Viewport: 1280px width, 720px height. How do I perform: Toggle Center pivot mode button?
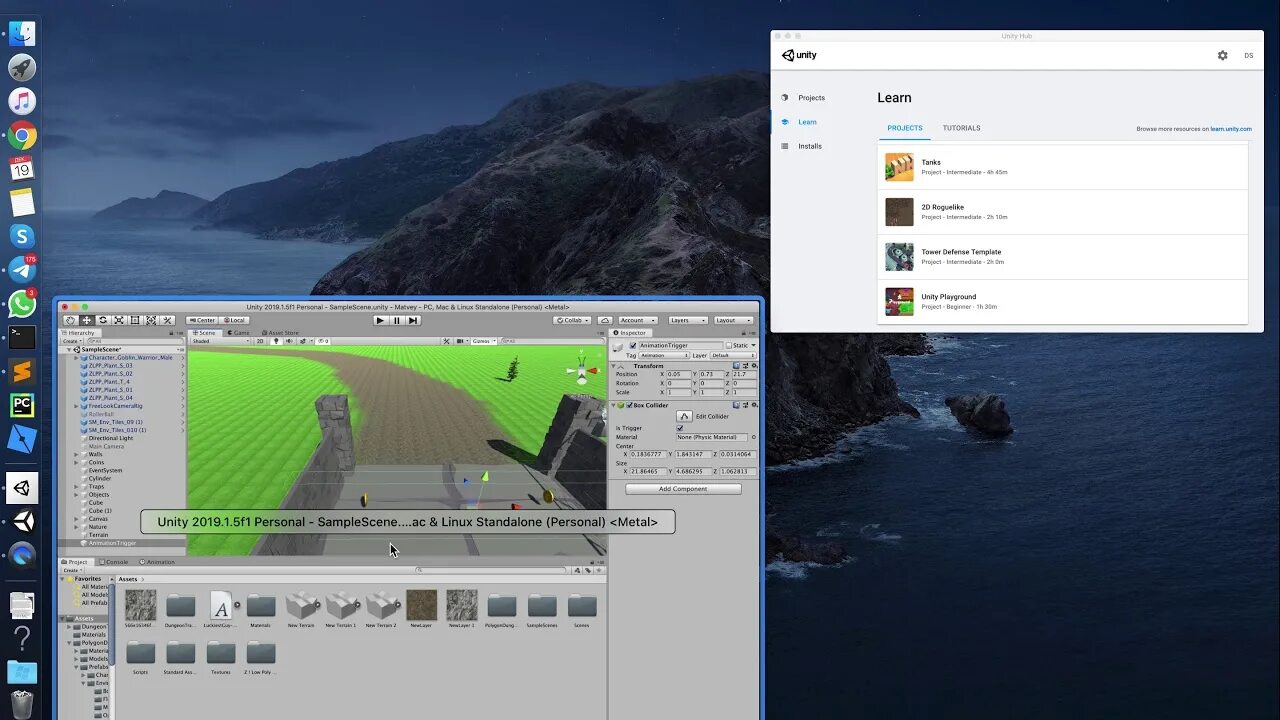202,320
